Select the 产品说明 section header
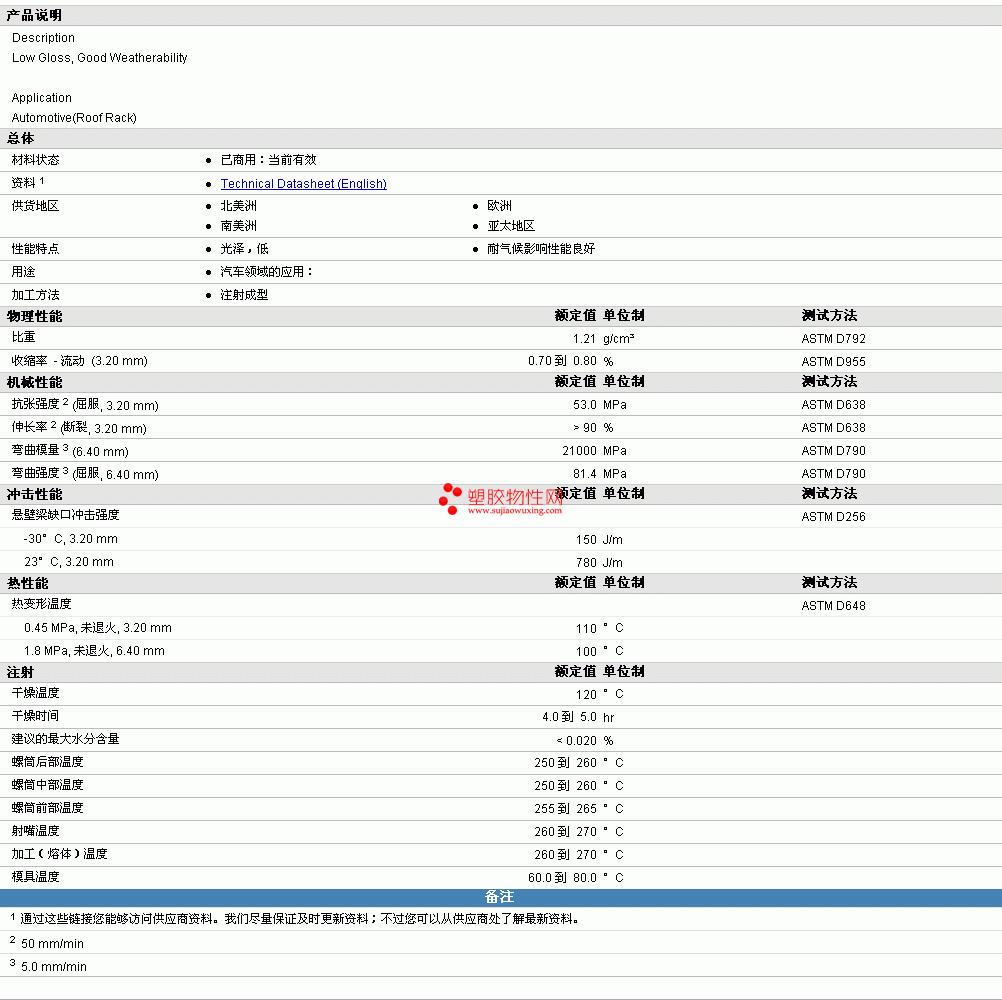Viewport: 1002px width, 1000px height. tap(34, 15)
